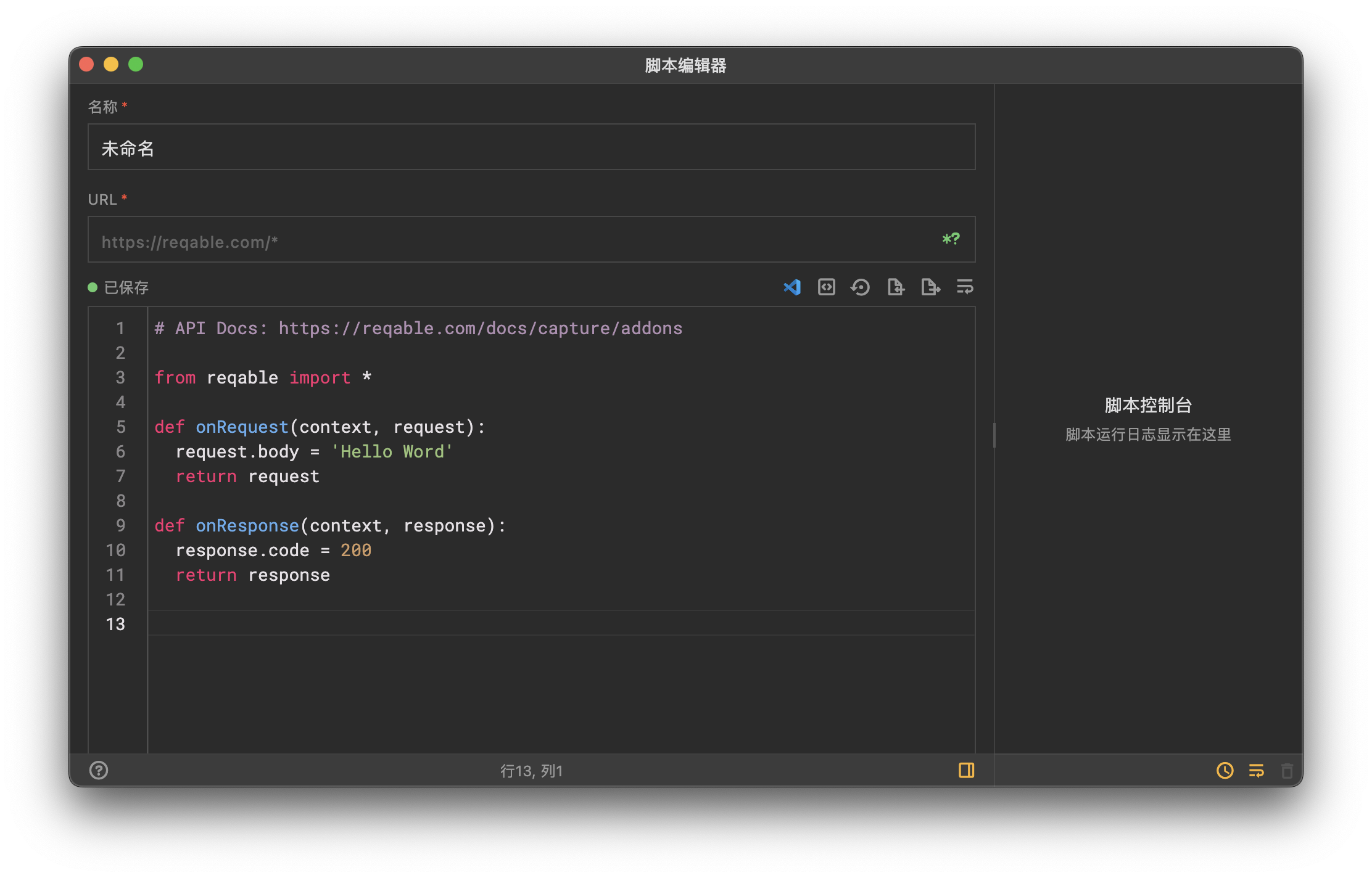
Task: Open script in VS Code icon
Action: pos(792,287)
